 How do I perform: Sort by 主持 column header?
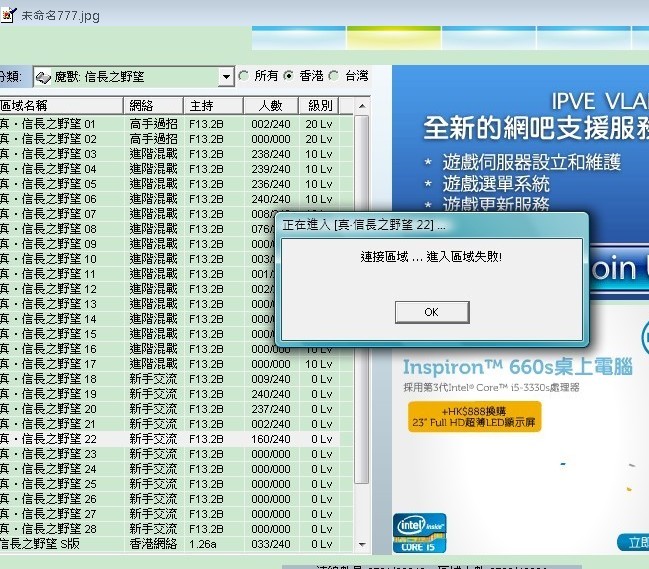coord(213,106)
